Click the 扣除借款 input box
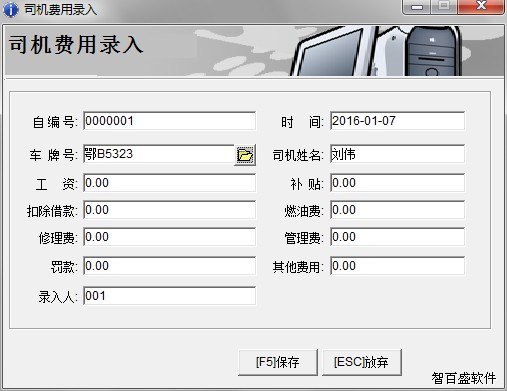The height and width of the screenshot is (391, 507). click(x=170, y=210)
